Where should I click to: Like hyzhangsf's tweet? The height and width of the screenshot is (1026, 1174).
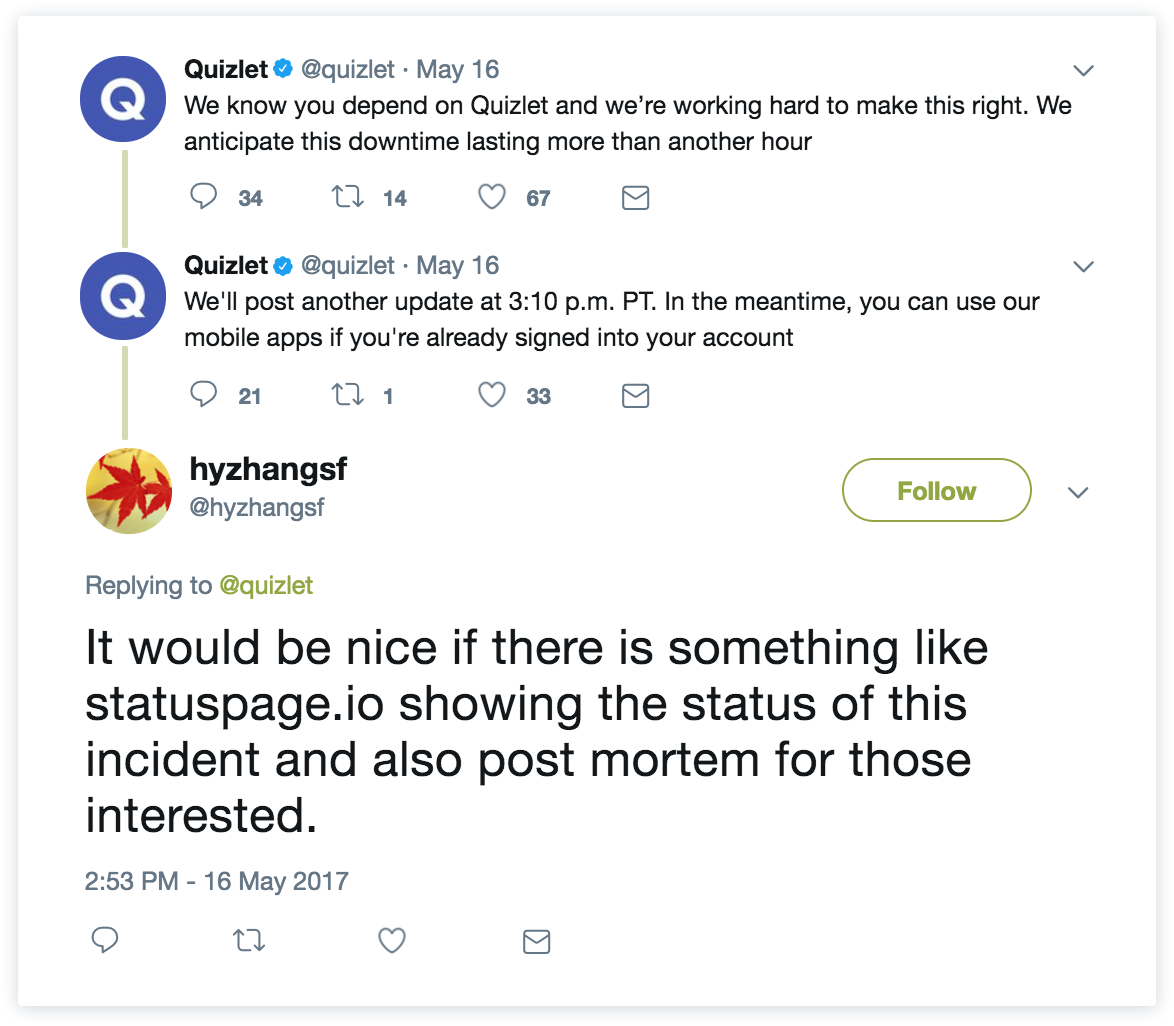[x=393, y=940]
